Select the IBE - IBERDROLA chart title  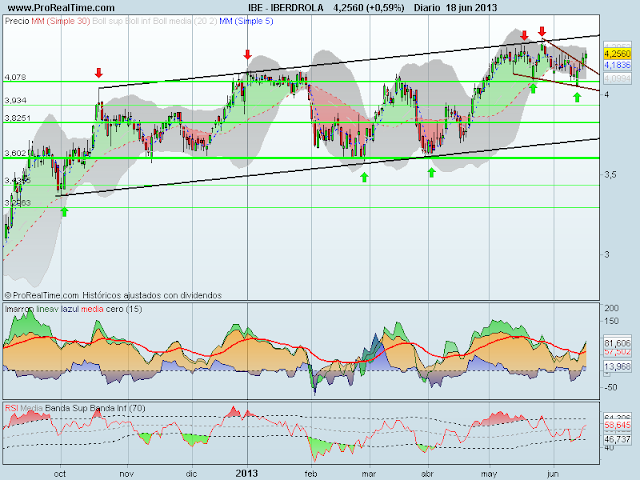pos(286,8)
